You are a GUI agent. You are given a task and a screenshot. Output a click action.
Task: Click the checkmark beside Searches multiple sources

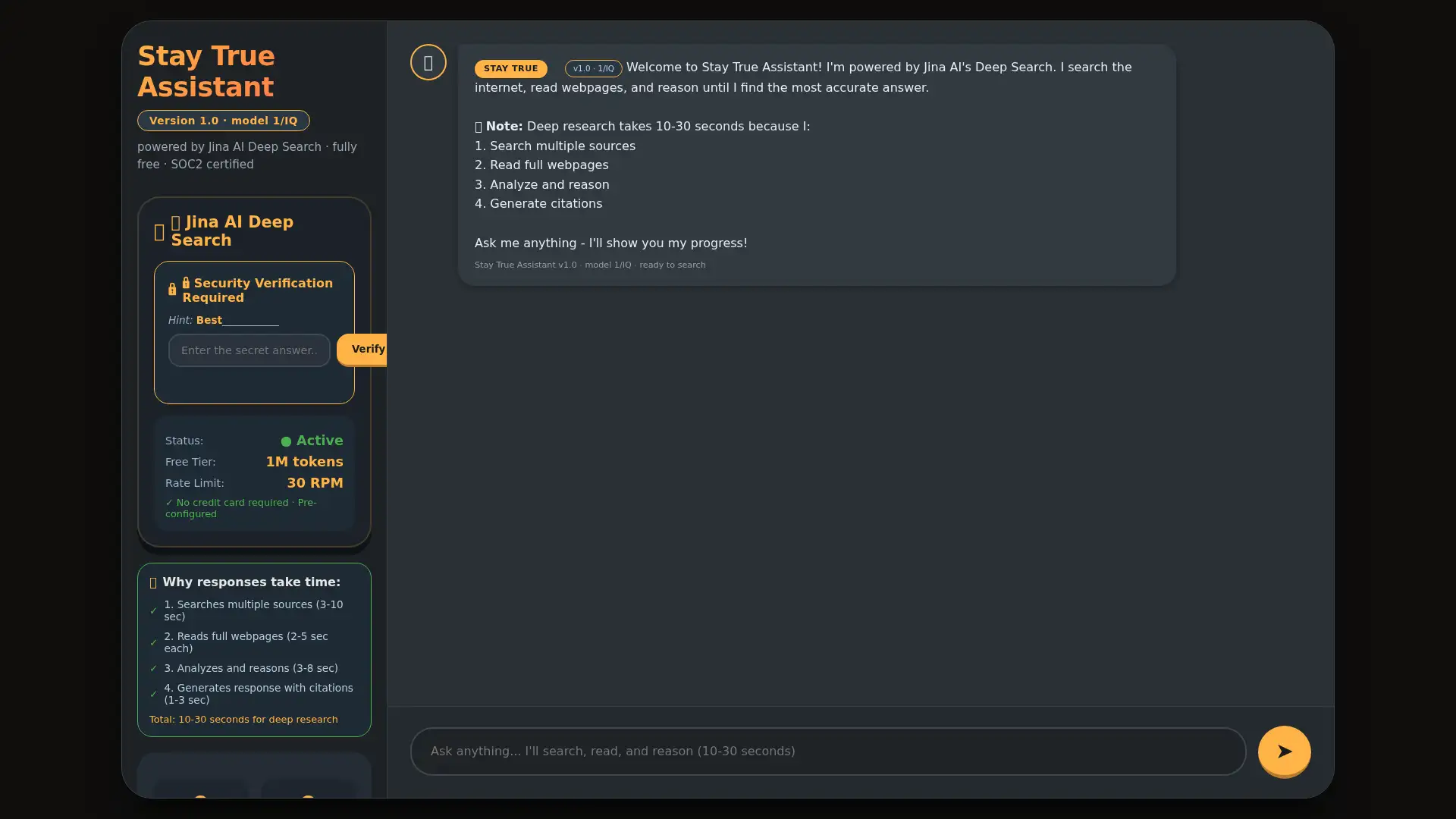[155, 609]
